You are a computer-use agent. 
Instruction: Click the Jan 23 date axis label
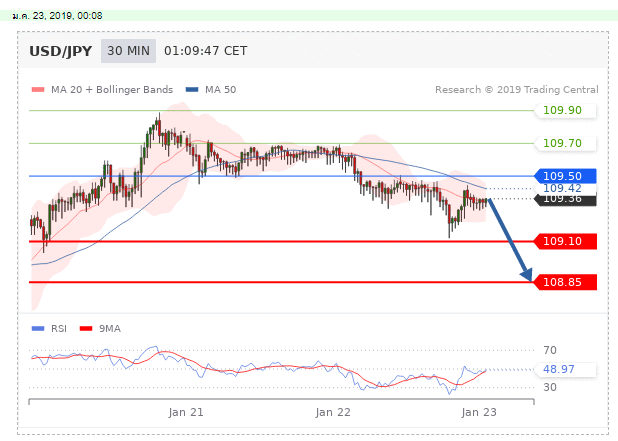pos(479,412)
